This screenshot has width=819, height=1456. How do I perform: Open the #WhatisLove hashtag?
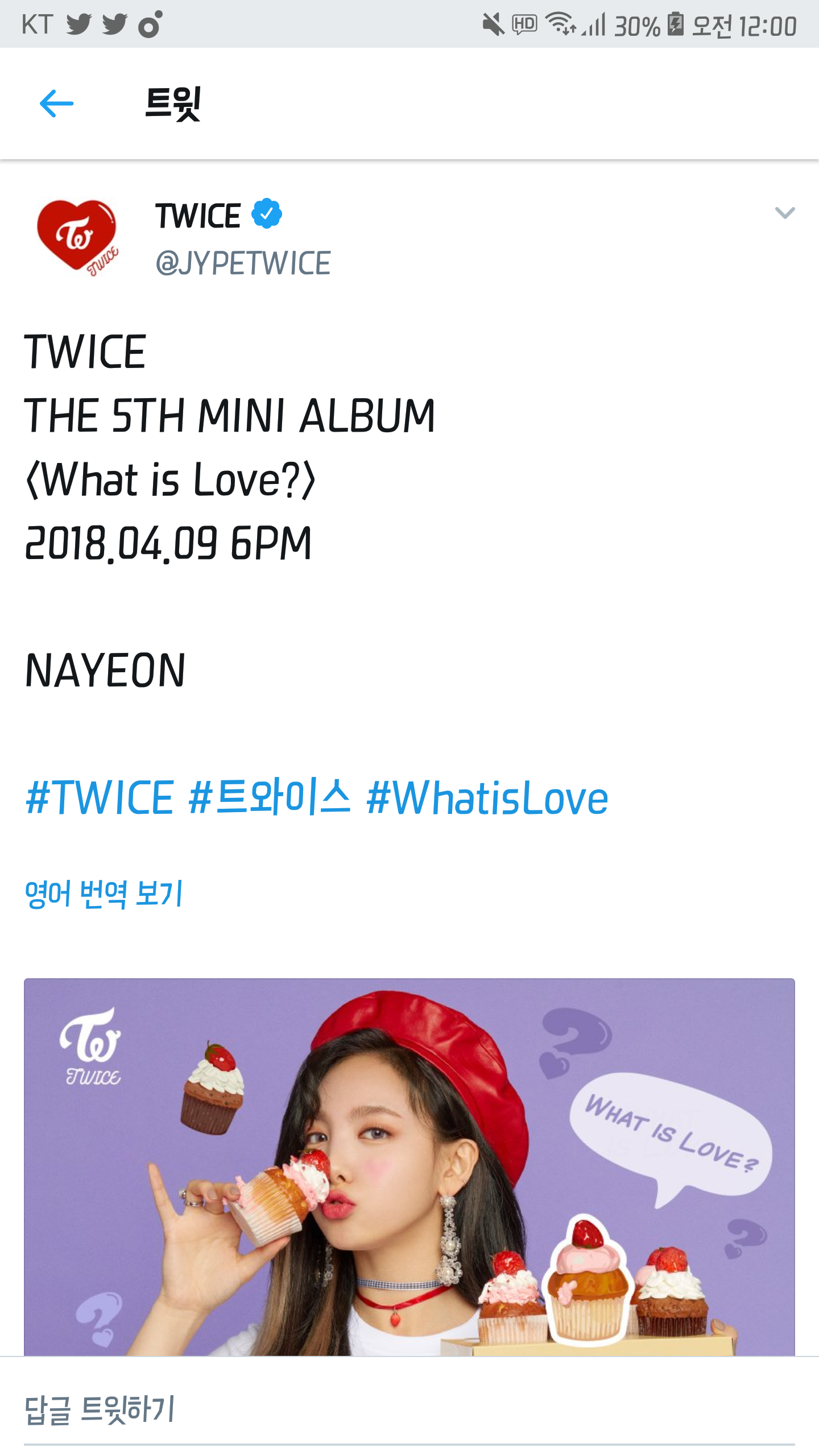pyautogui.click(x=487, y=797)
